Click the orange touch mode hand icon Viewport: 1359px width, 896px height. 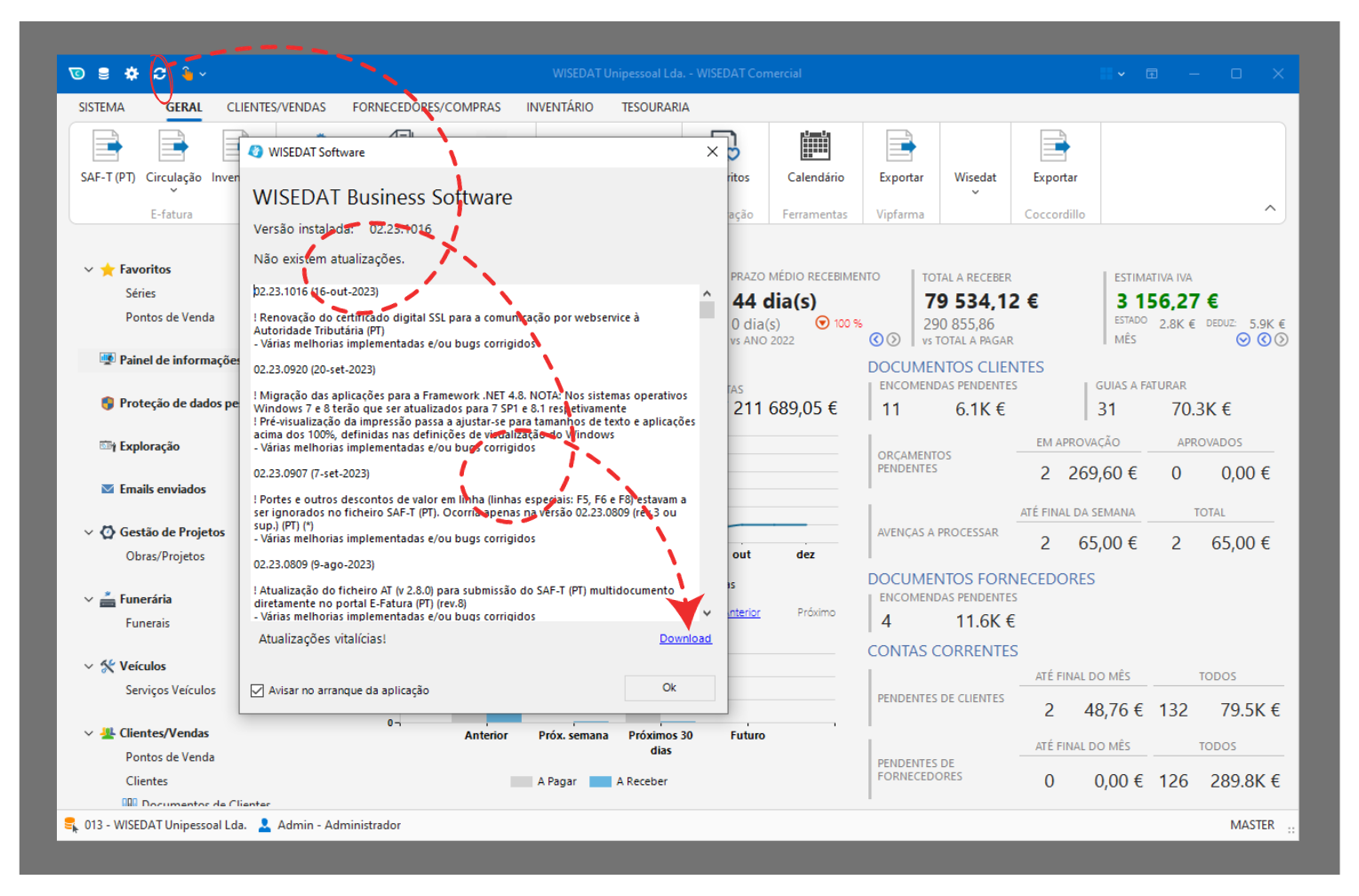tap(187, 74)
